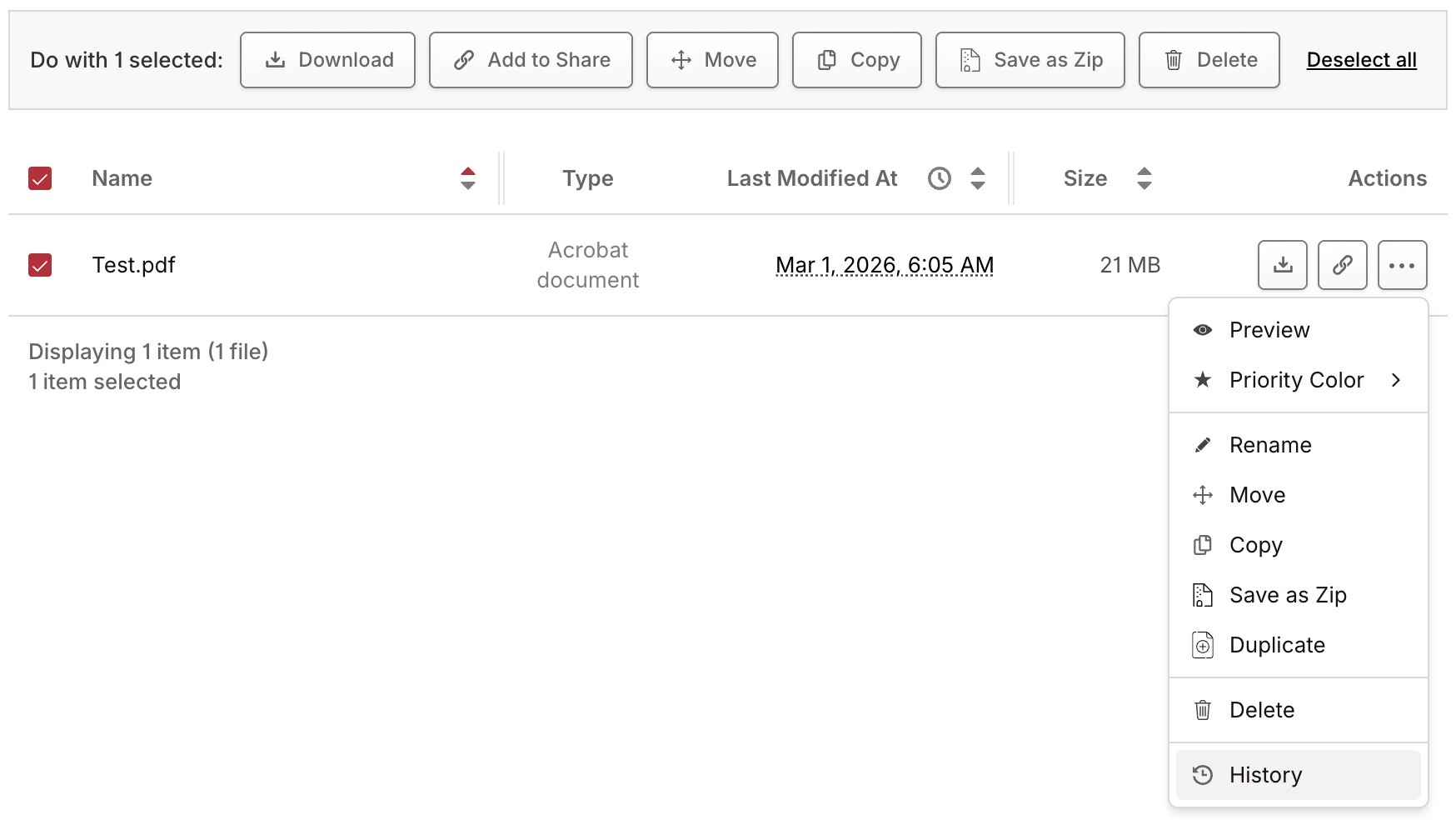This screenshot has width=1456, height=820.
Task: Click the eye icon beside Preview
Action: [x=1203, y=330]
